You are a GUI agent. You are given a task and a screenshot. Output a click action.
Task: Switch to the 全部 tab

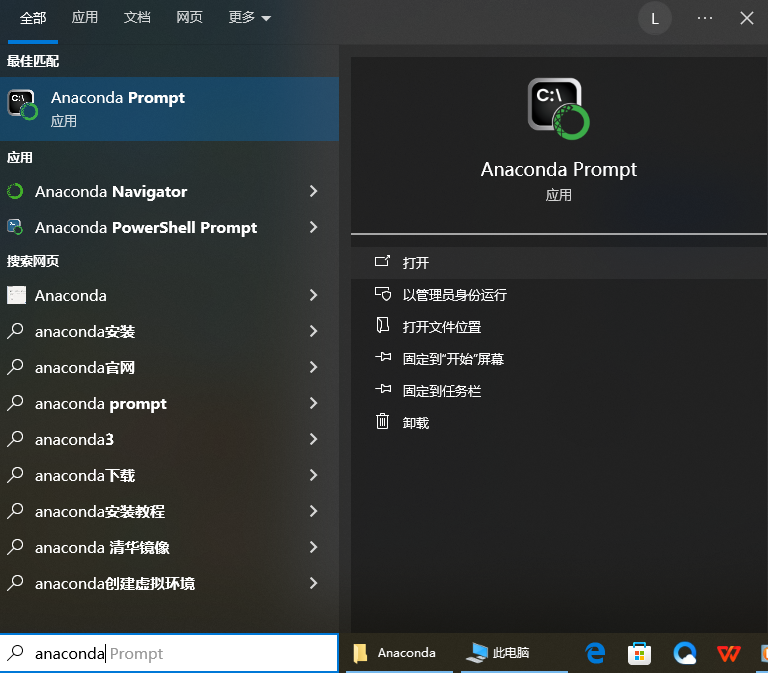(33, 18)
